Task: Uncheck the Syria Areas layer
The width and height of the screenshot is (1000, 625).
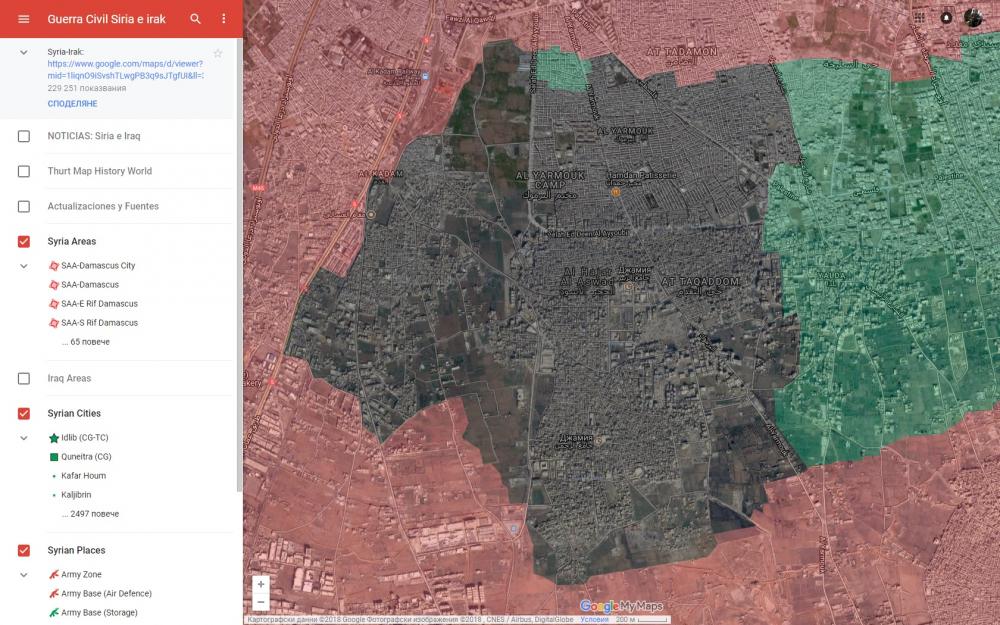Action: point(24,241)
